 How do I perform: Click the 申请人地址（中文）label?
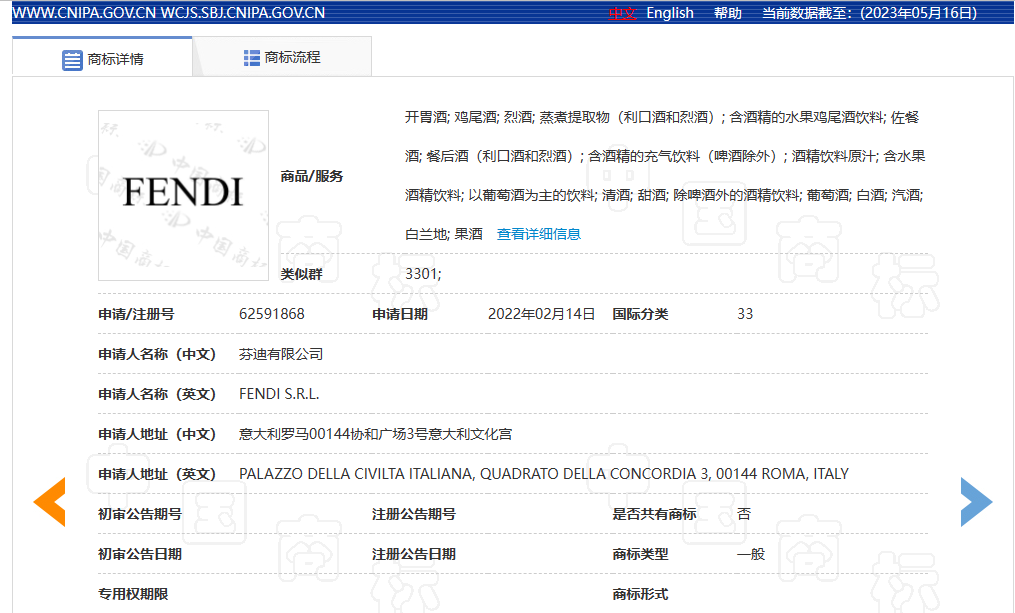(157, 434)
